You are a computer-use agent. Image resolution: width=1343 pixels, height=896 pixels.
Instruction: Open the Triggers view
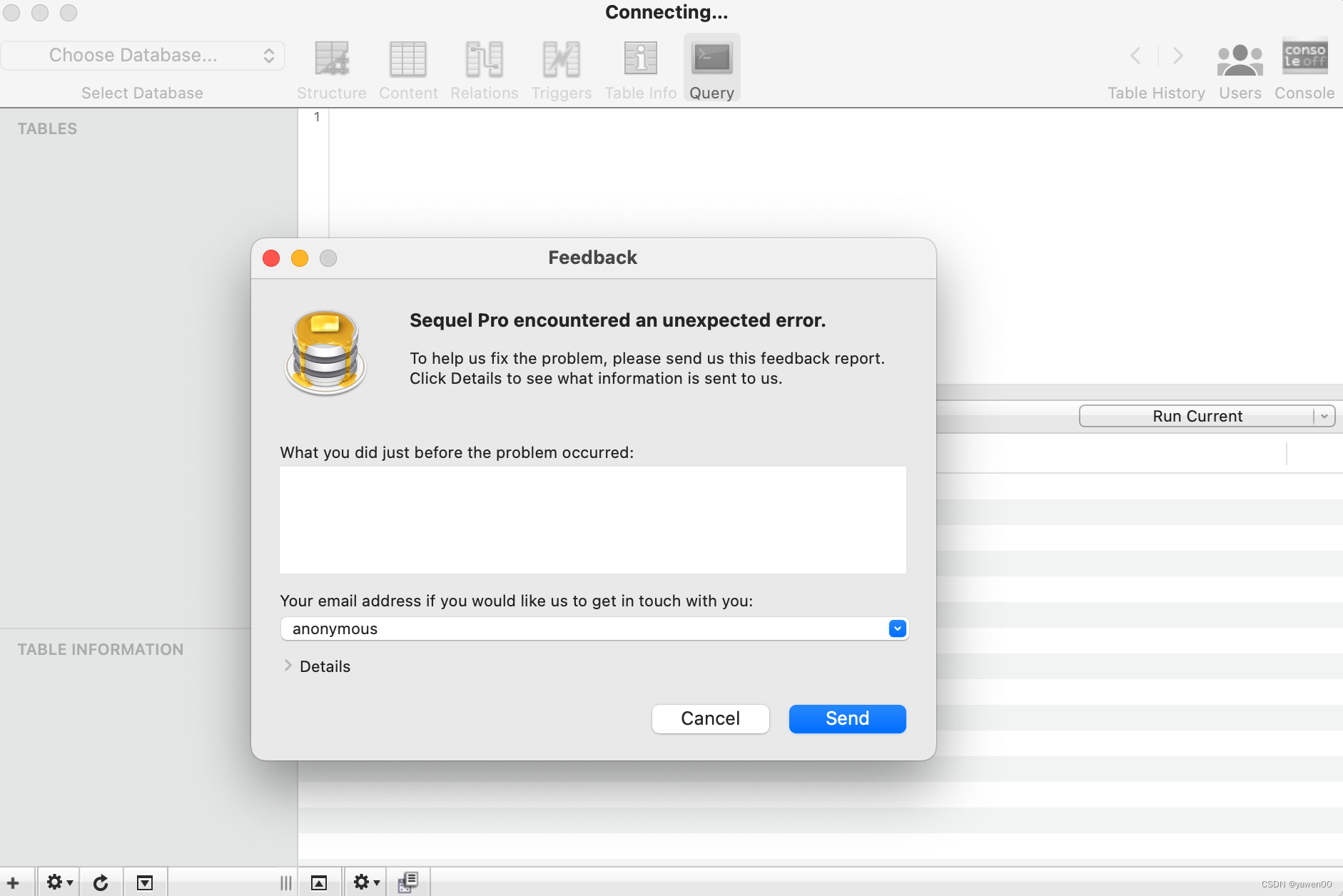tap(562, 70)
